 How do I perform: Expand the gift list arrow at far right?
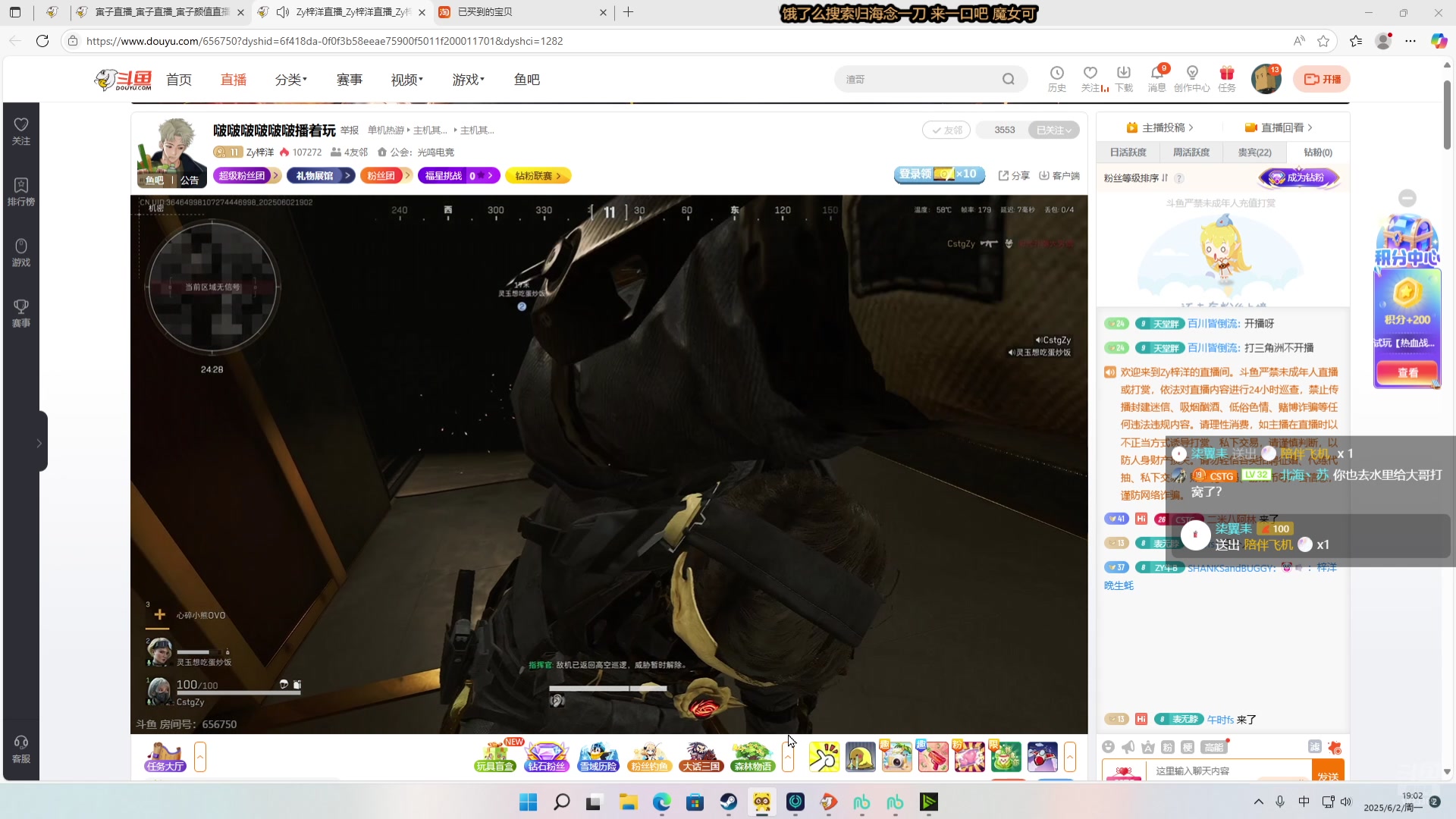tap(1070, 757)
